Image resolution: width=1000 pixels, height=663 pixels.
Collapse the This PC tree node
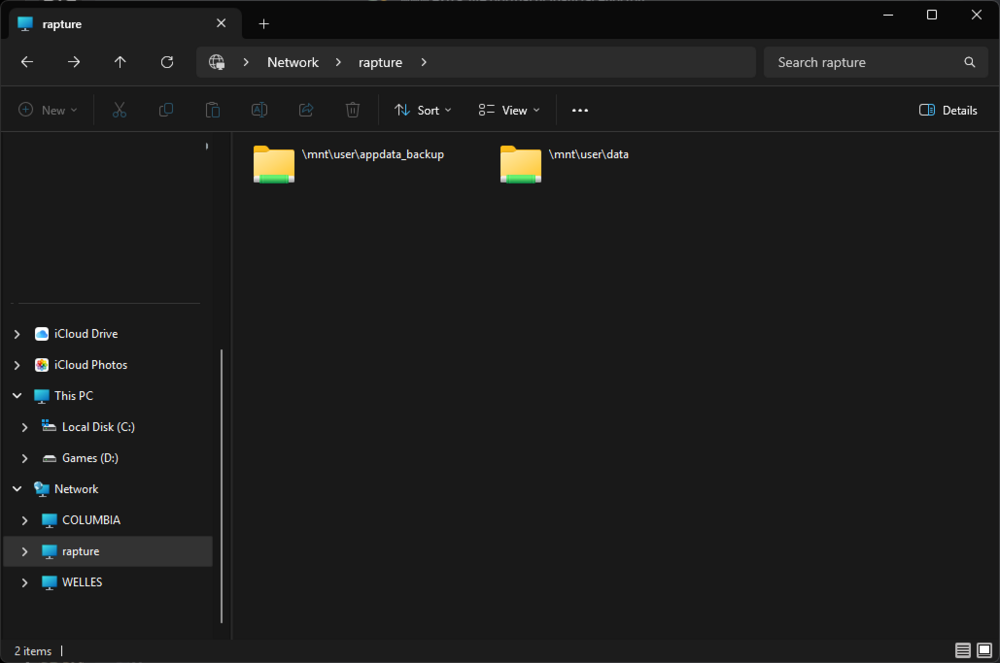pyautogui.click(x=17, y=396)
